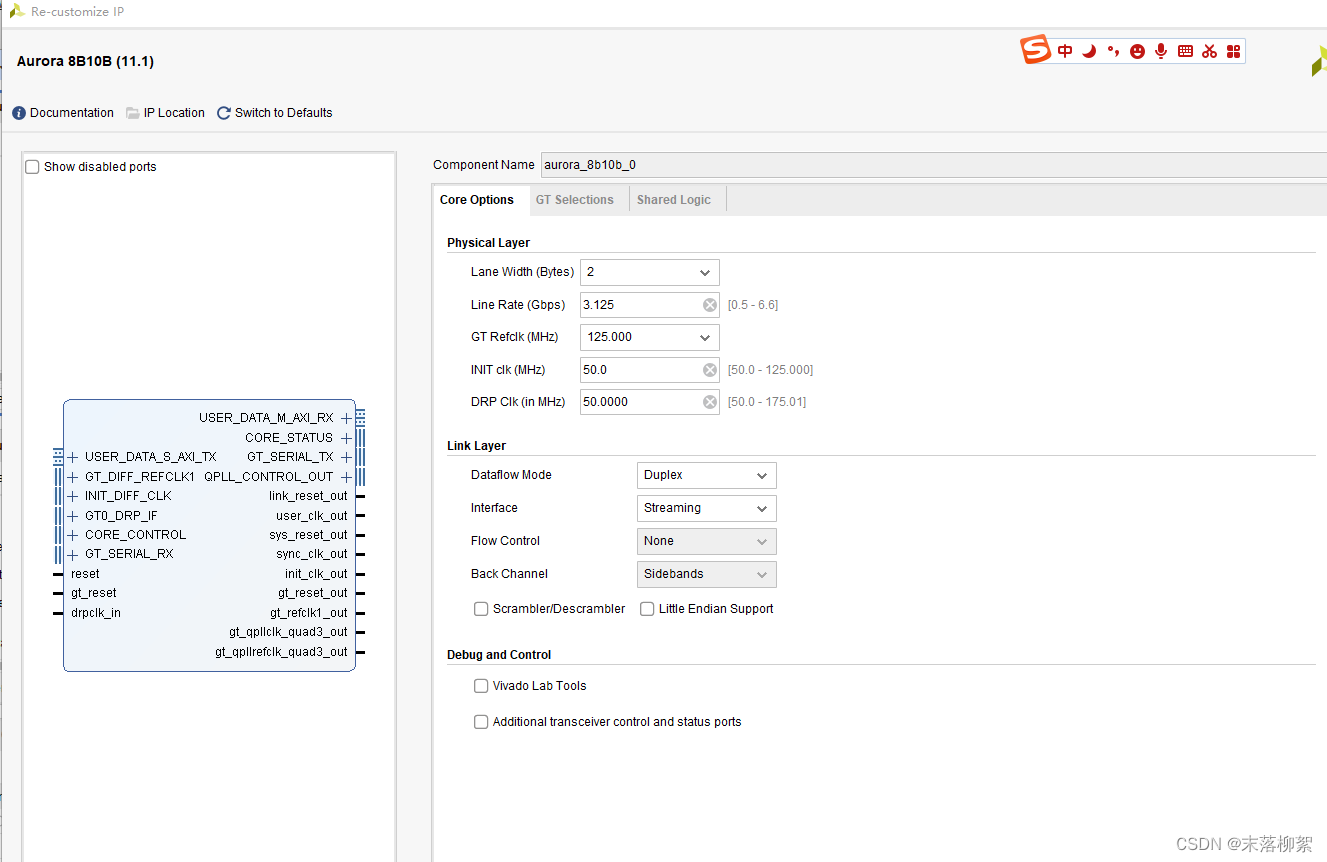Open Documentation via the info icon
This screenshot has height=862, width=1327.
pos(19,113)
